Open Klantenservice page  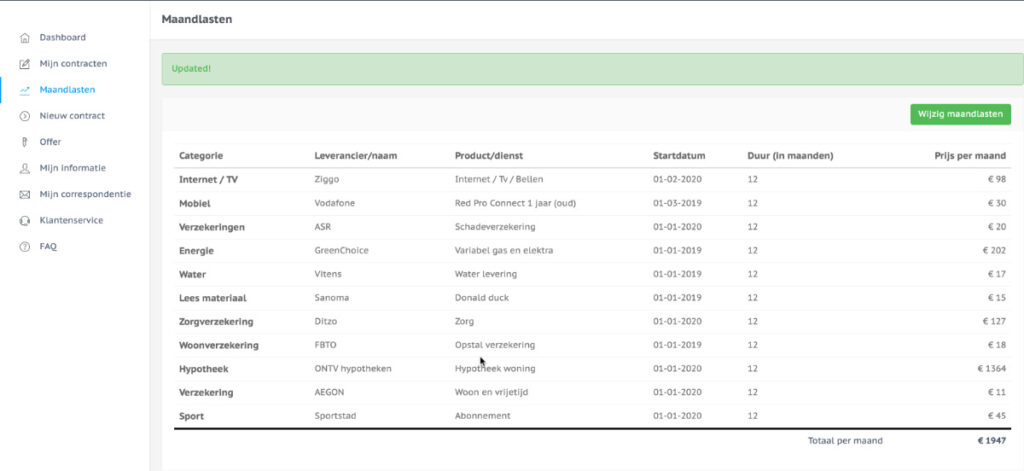(x=71, y=221)
